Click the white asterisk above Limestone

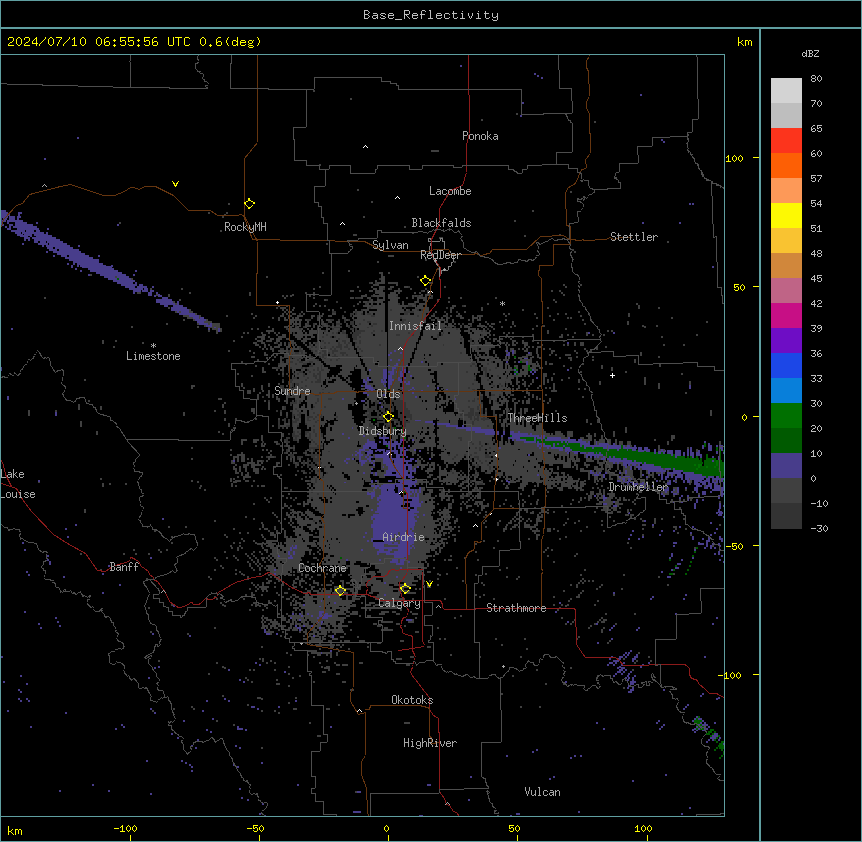[153, 346]
